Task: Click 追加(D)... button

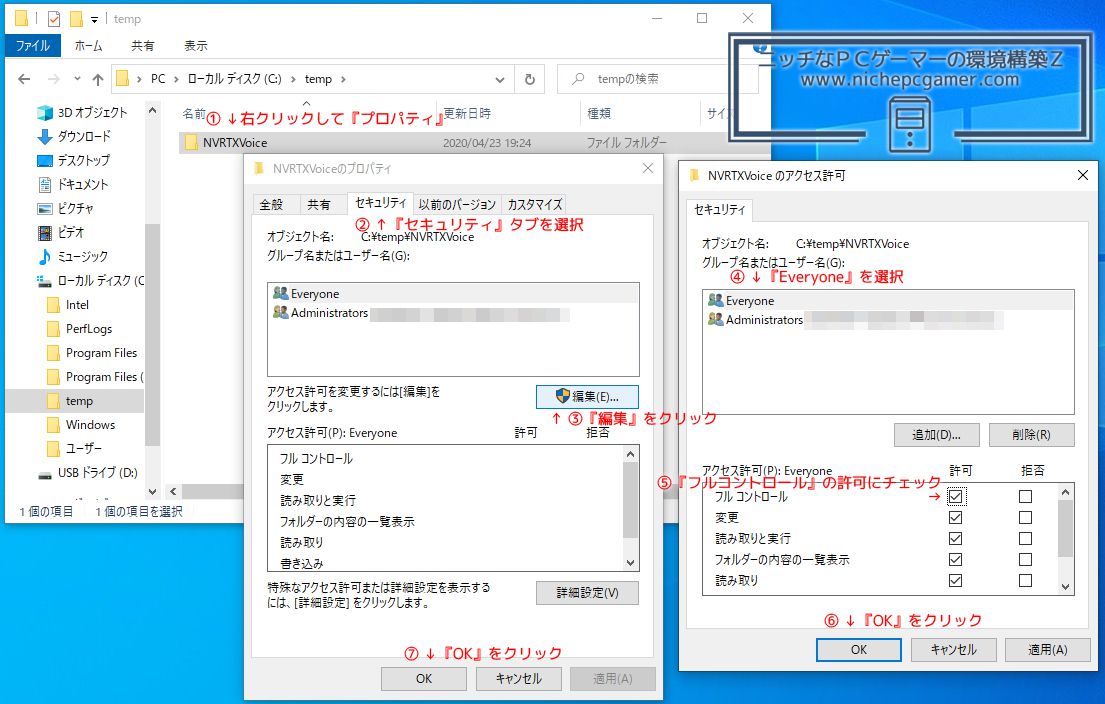Action: click(937, 435)
